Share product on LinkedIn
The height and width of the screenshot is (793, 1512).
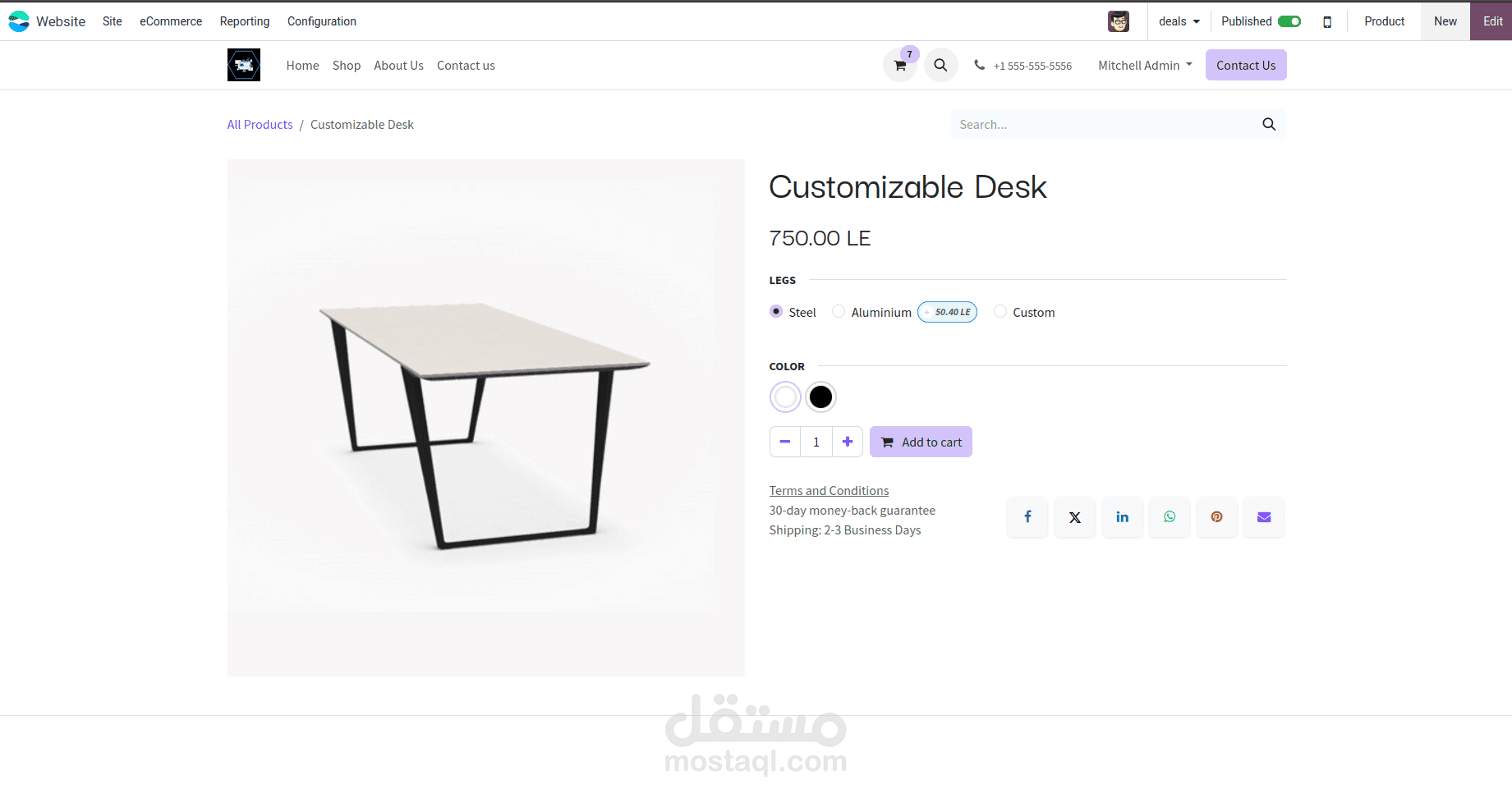1122,517
